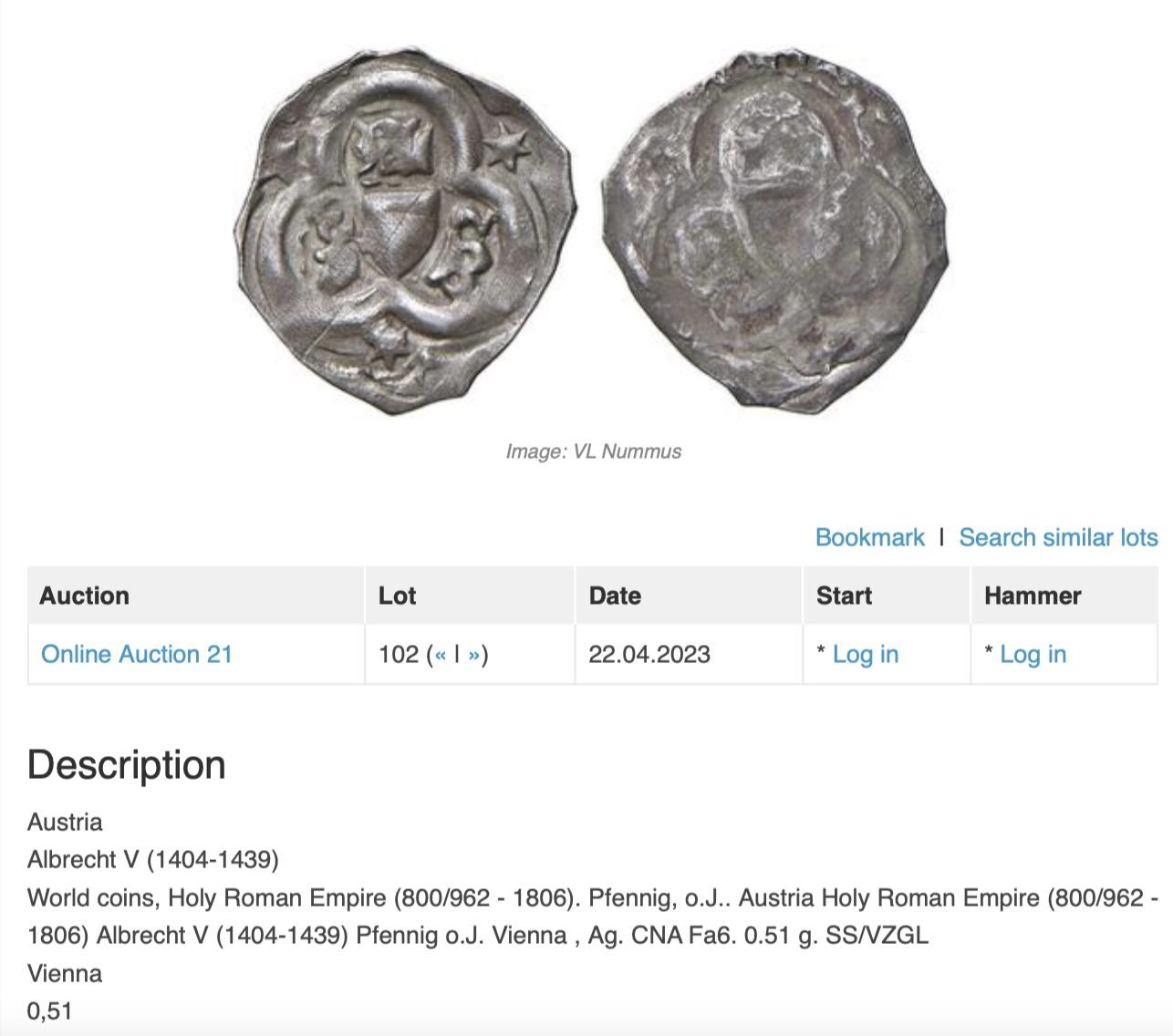
Task: Open the coin reverse image
Action: click(775, 233)
